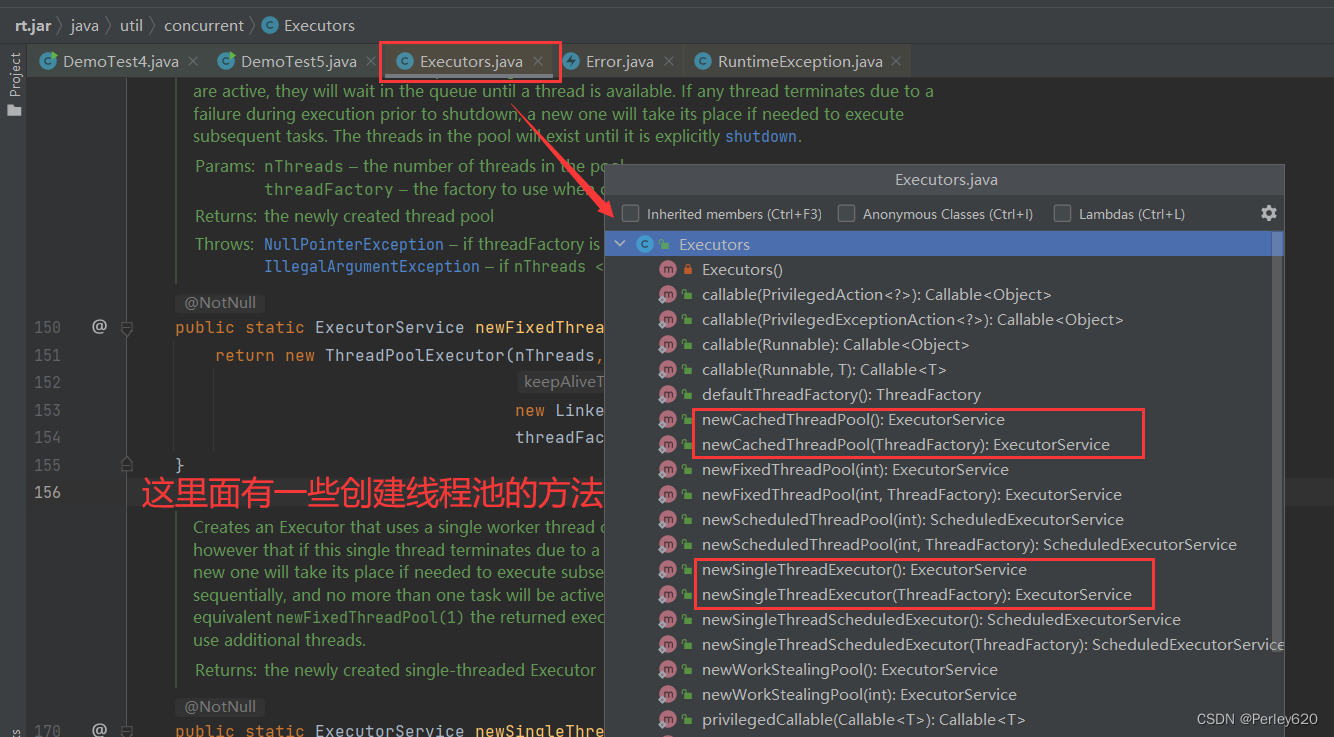The image size is (1334, 737).
Task: Select callable(PrivilegedExceptionAction<?>) method
Action: pyautogui.click(x=912, y=320)
